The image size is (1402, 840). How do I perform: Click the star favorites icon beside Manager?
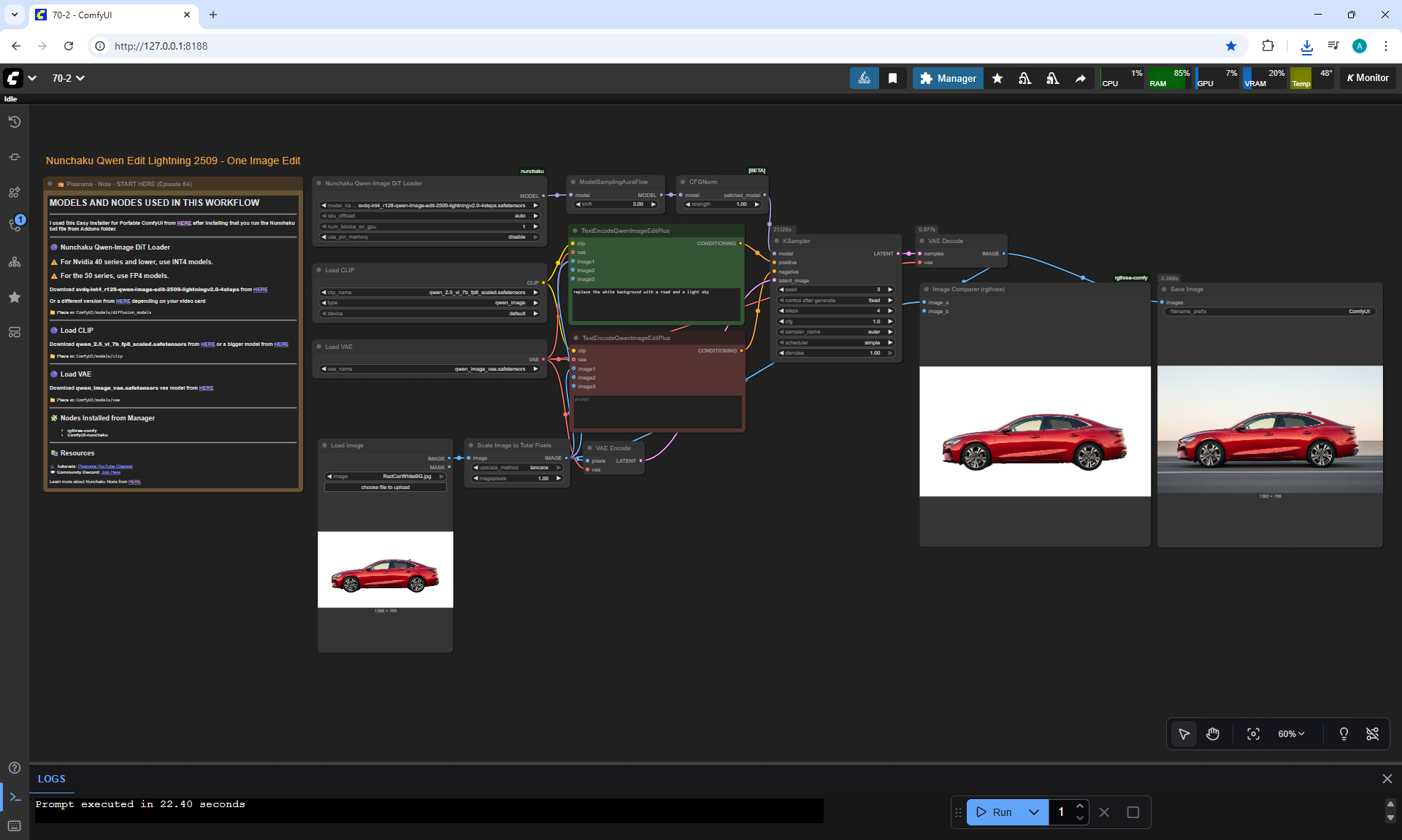[997, 78]
